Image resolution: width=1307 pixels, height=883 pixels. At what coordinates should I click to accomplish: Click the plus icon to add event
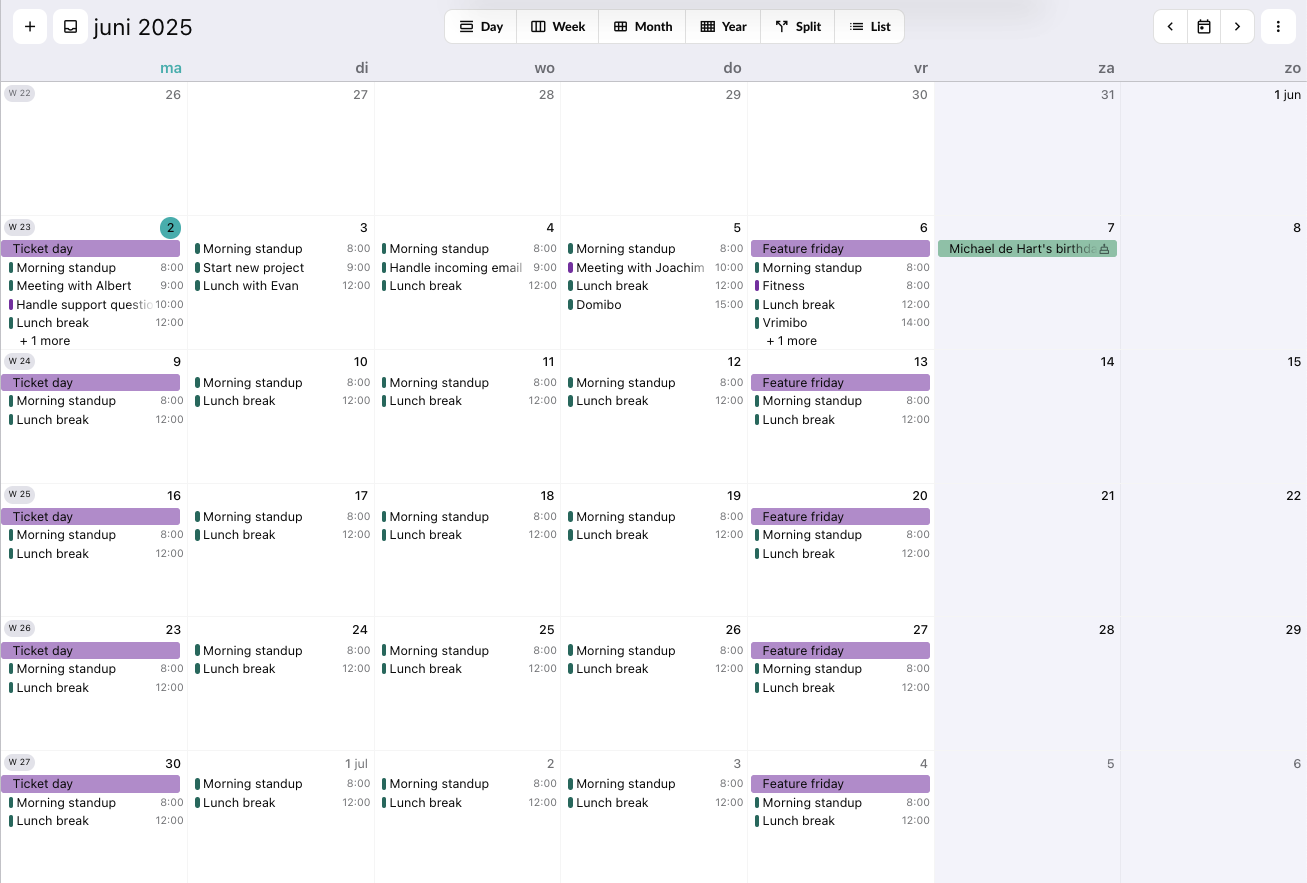point(30,27)
